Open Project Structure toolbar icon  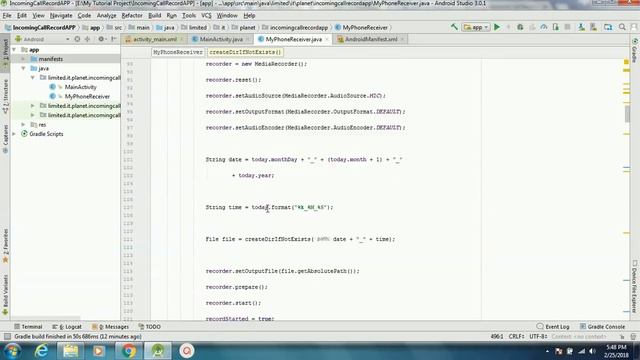click(x=608, y=27)
